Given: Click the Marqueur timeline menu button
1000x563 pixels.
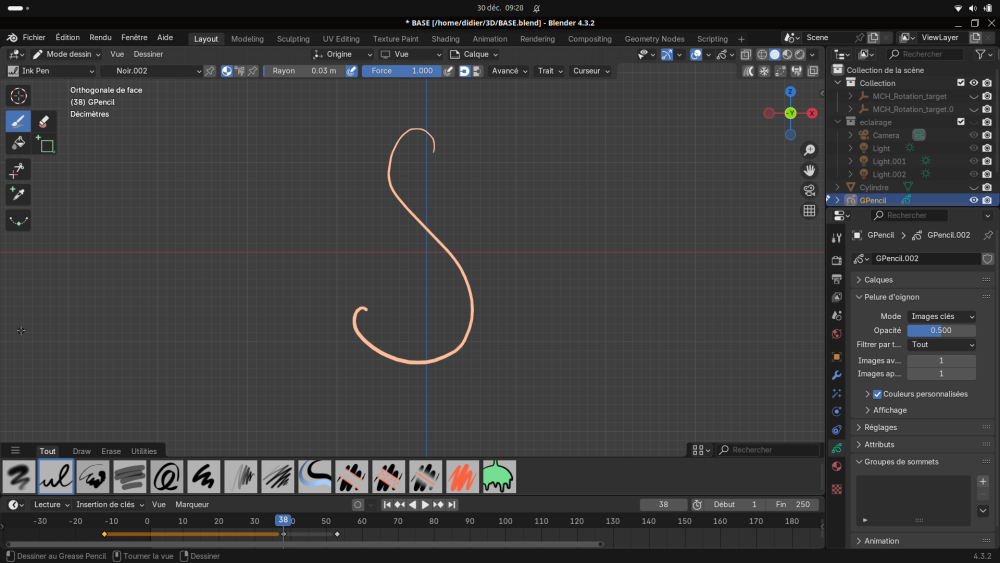Looking at the screenshot, I should (x=192, y=505).
